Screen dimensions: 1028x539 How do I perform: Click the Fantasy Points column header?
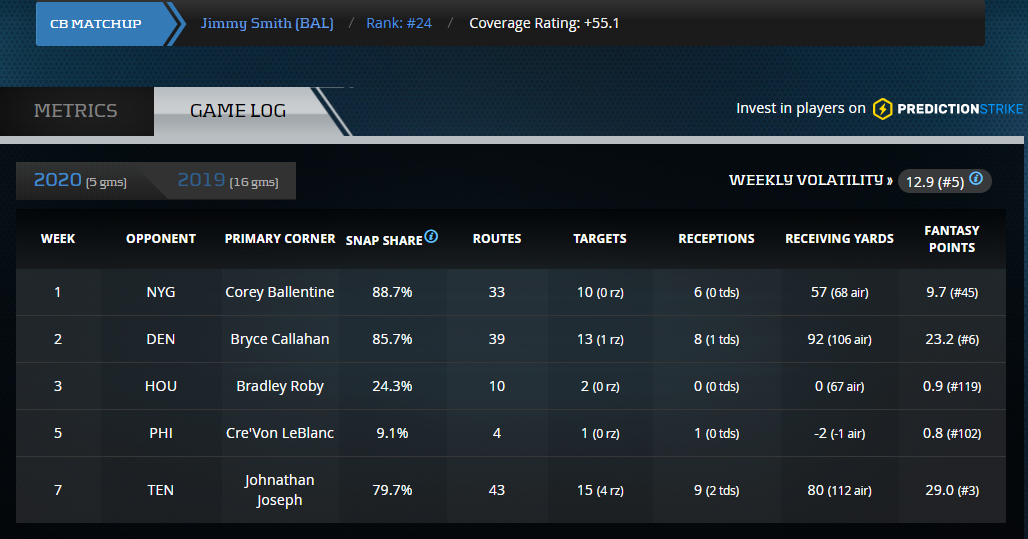point(951,239)
